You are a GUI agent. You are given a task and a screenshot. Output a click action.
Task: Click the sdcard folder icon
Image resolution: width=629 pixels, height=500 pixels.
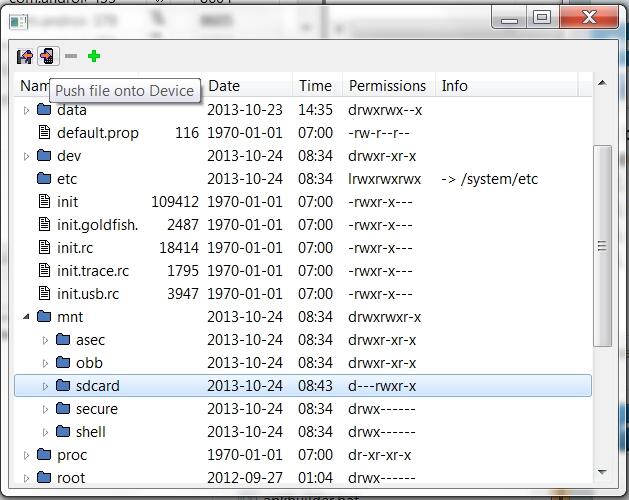click(63, 385)
